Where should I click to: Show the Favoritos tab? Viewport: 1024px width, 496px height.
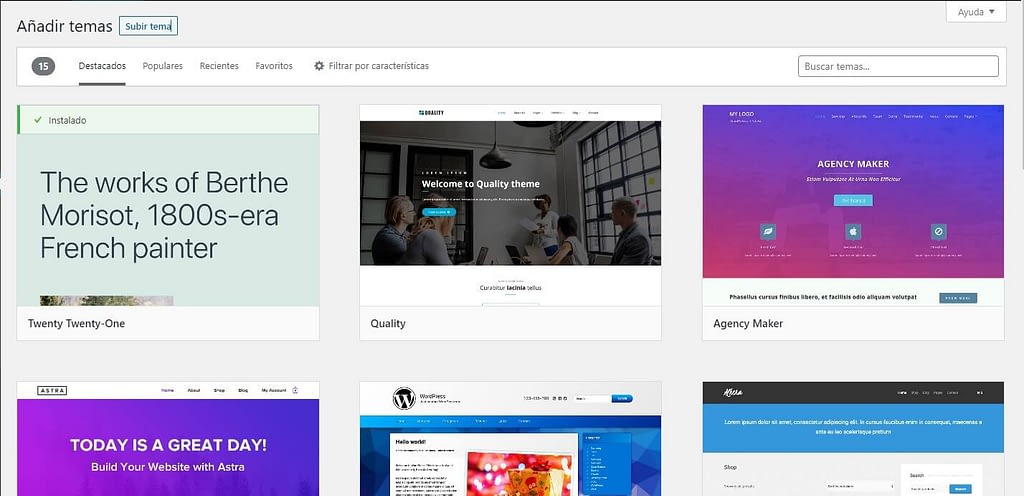(x=274, y=66)
